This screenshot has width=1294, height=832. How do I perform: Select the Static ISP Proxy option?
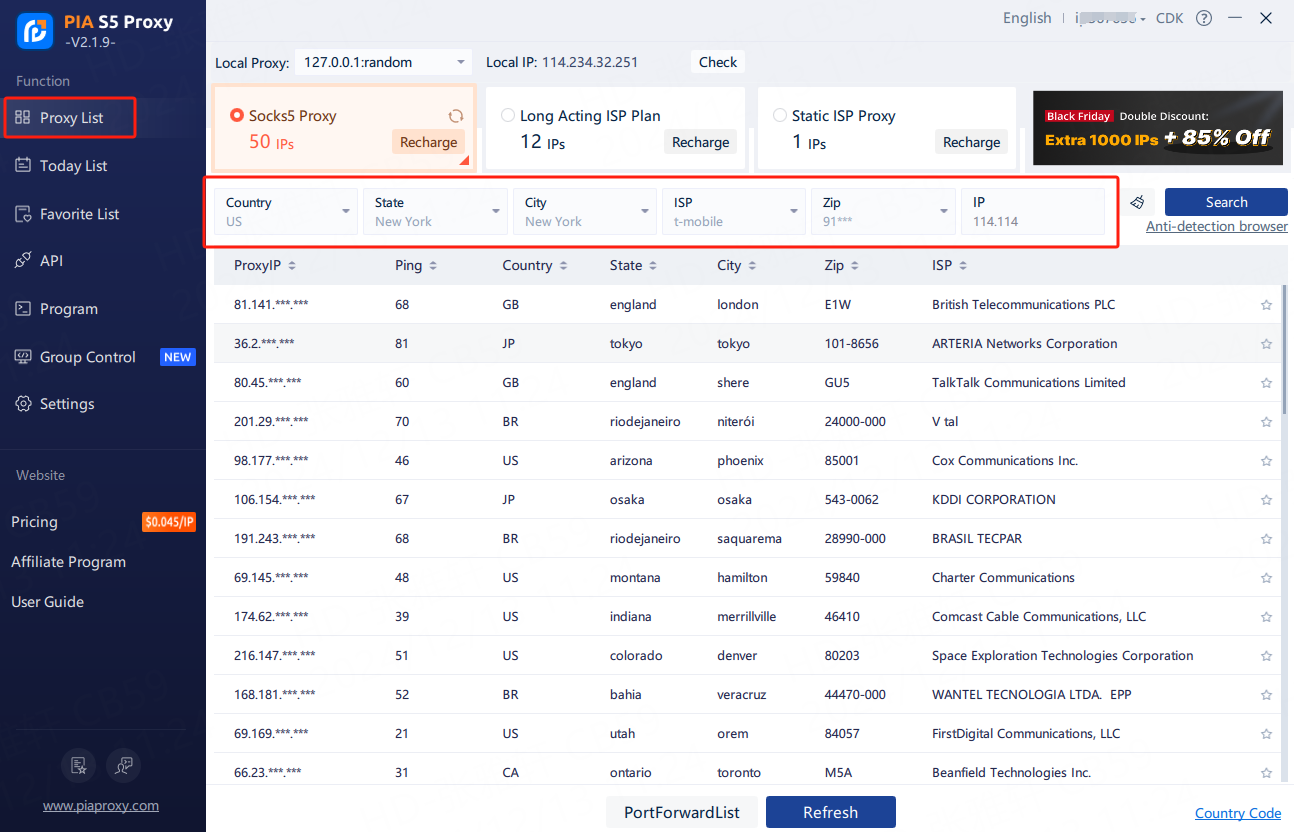tap(780, 116)
